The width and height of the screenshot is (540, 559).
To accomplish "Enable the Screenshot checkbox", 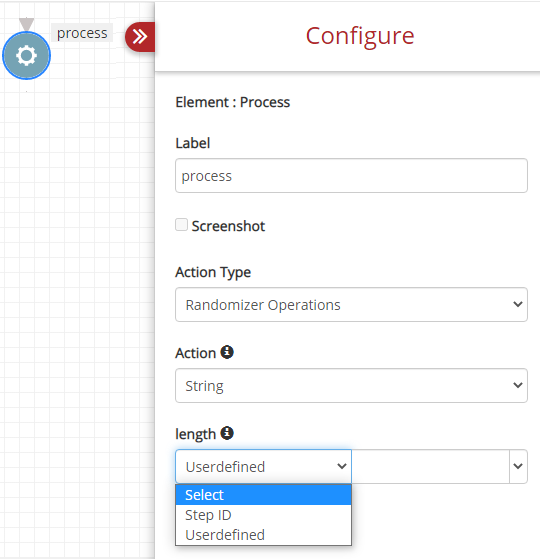I will (x=181, y=225).
